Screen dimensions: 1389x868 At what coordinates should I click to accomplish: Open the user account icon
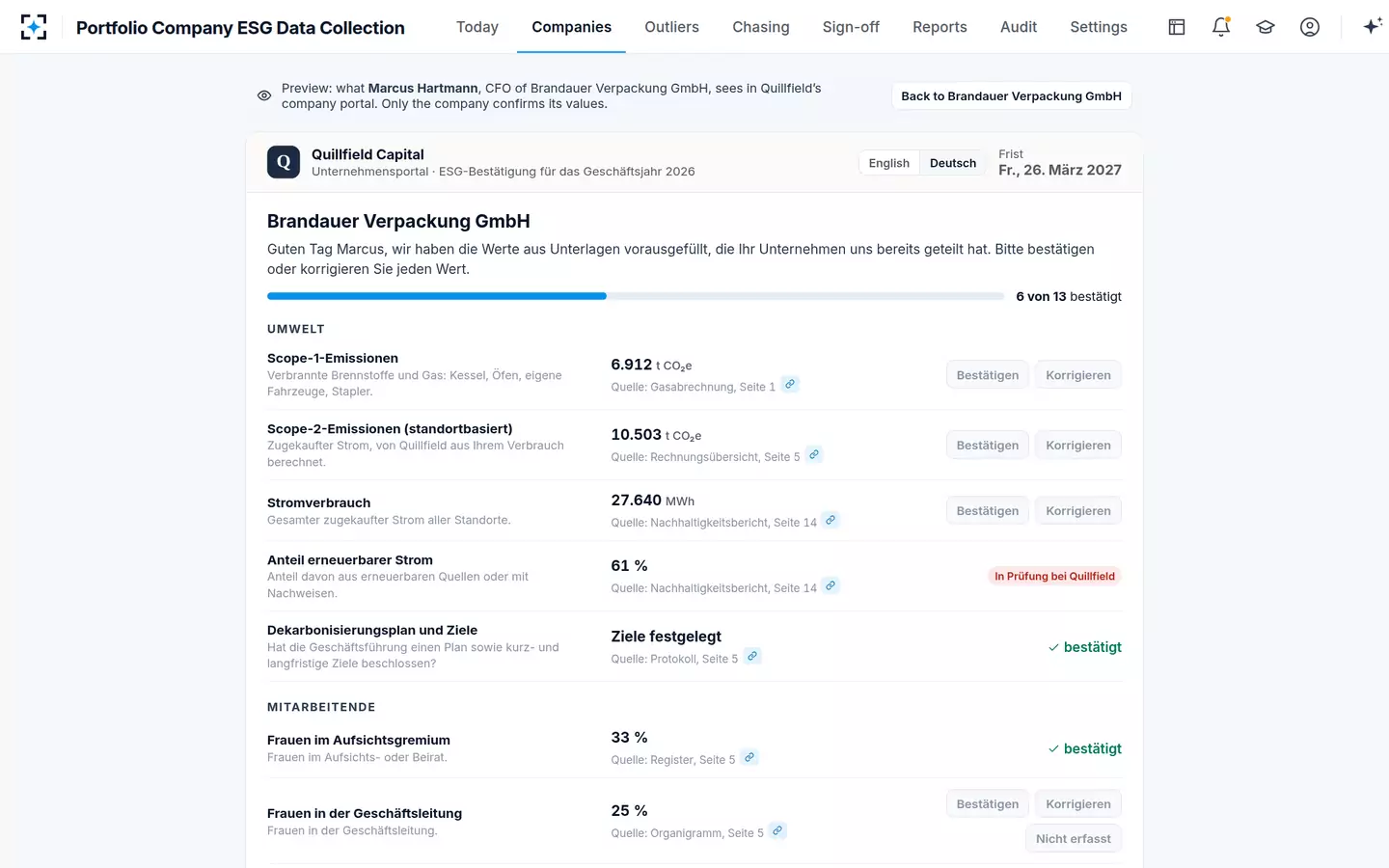pyautogui.click(x=1310, y=27)
